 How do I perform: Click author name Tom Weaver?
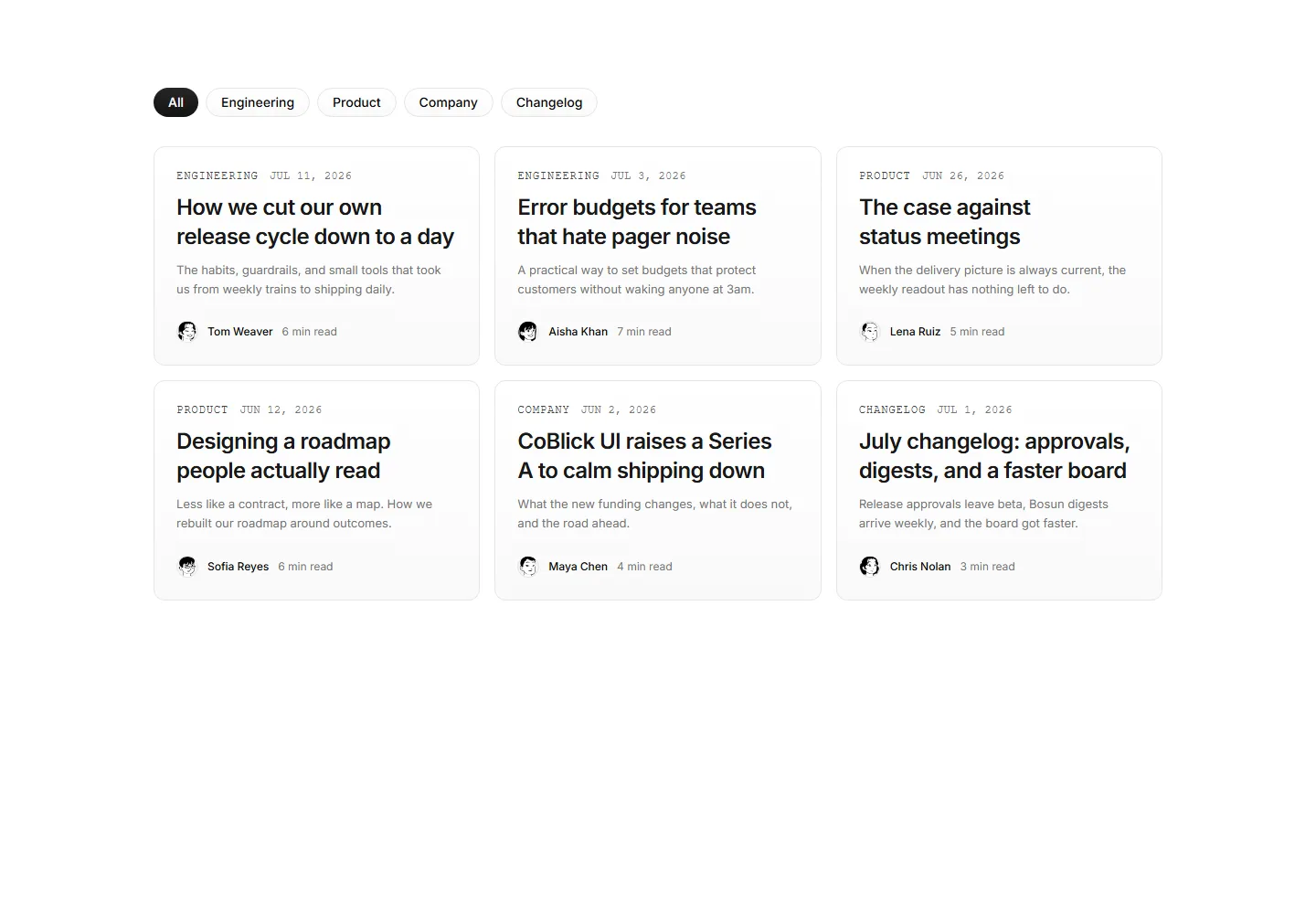[239, 332]
